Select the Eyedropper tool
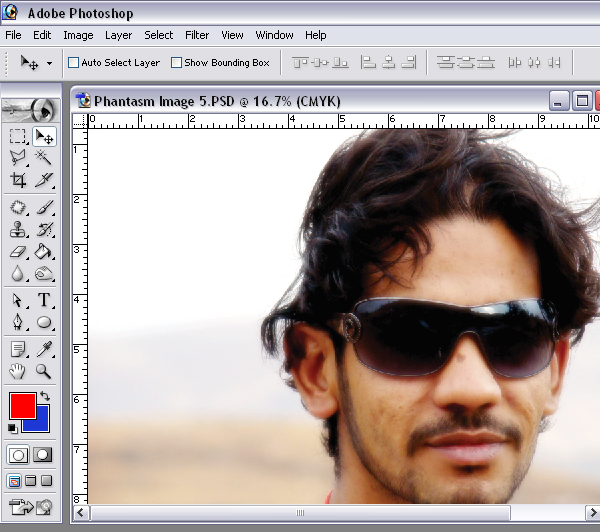The image size is (600, 532). tap(44, 349)
